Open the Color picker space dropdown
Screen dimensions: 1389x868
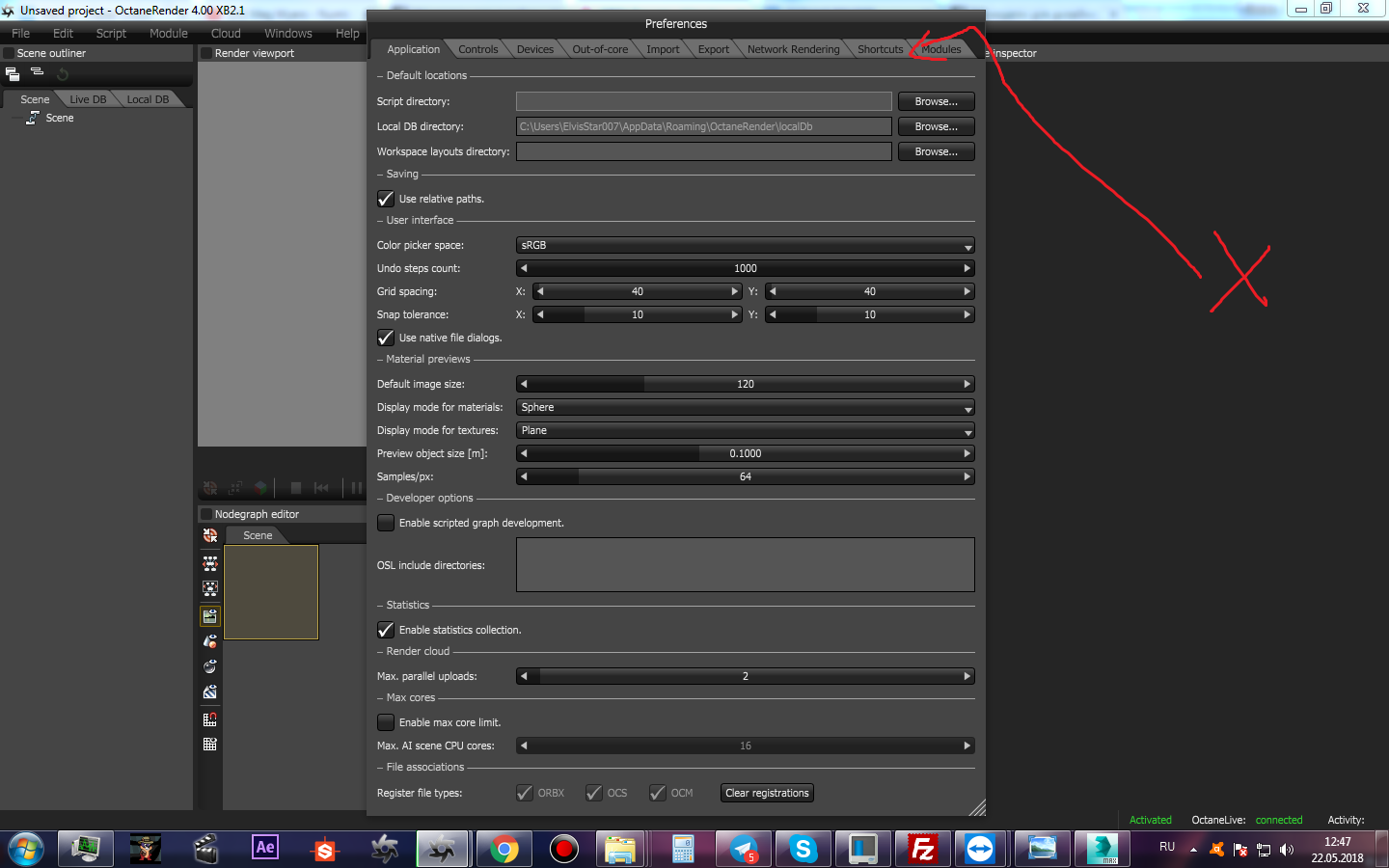click(746, 245)
